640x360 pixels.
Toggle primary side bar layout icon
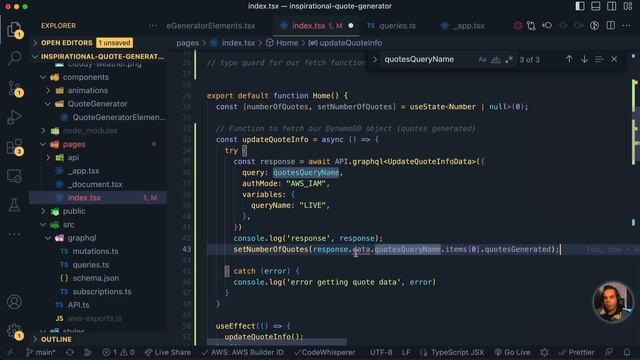(x=580, y=6)
